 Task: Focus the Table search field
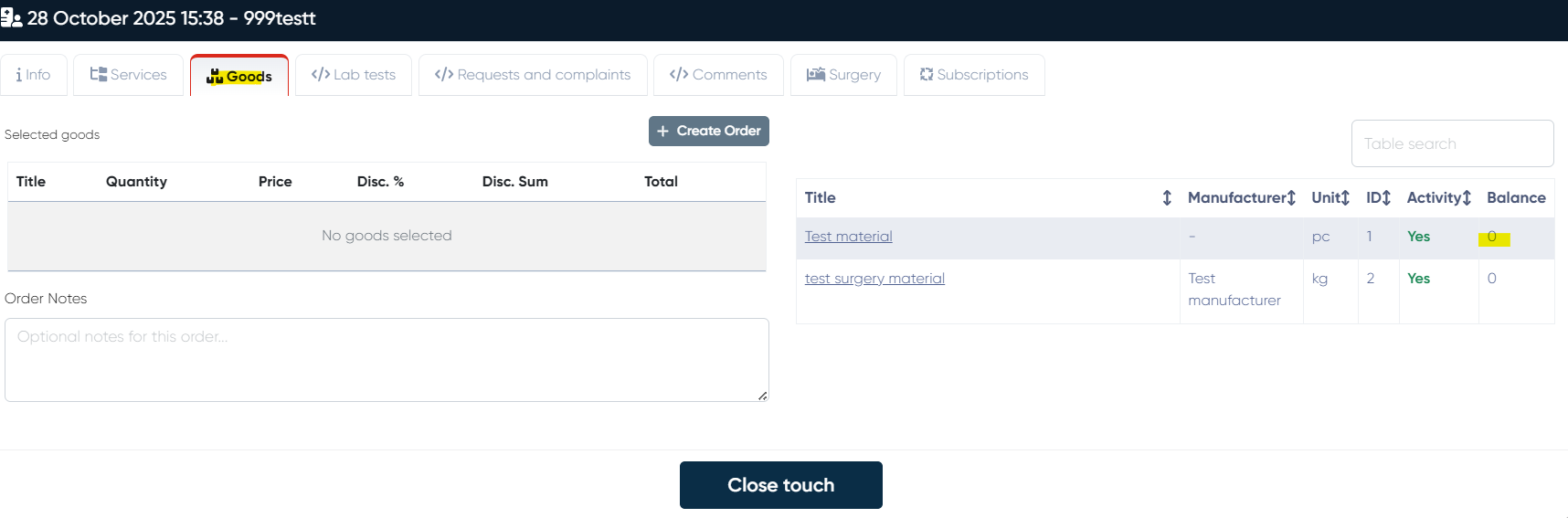(1452, 143)
